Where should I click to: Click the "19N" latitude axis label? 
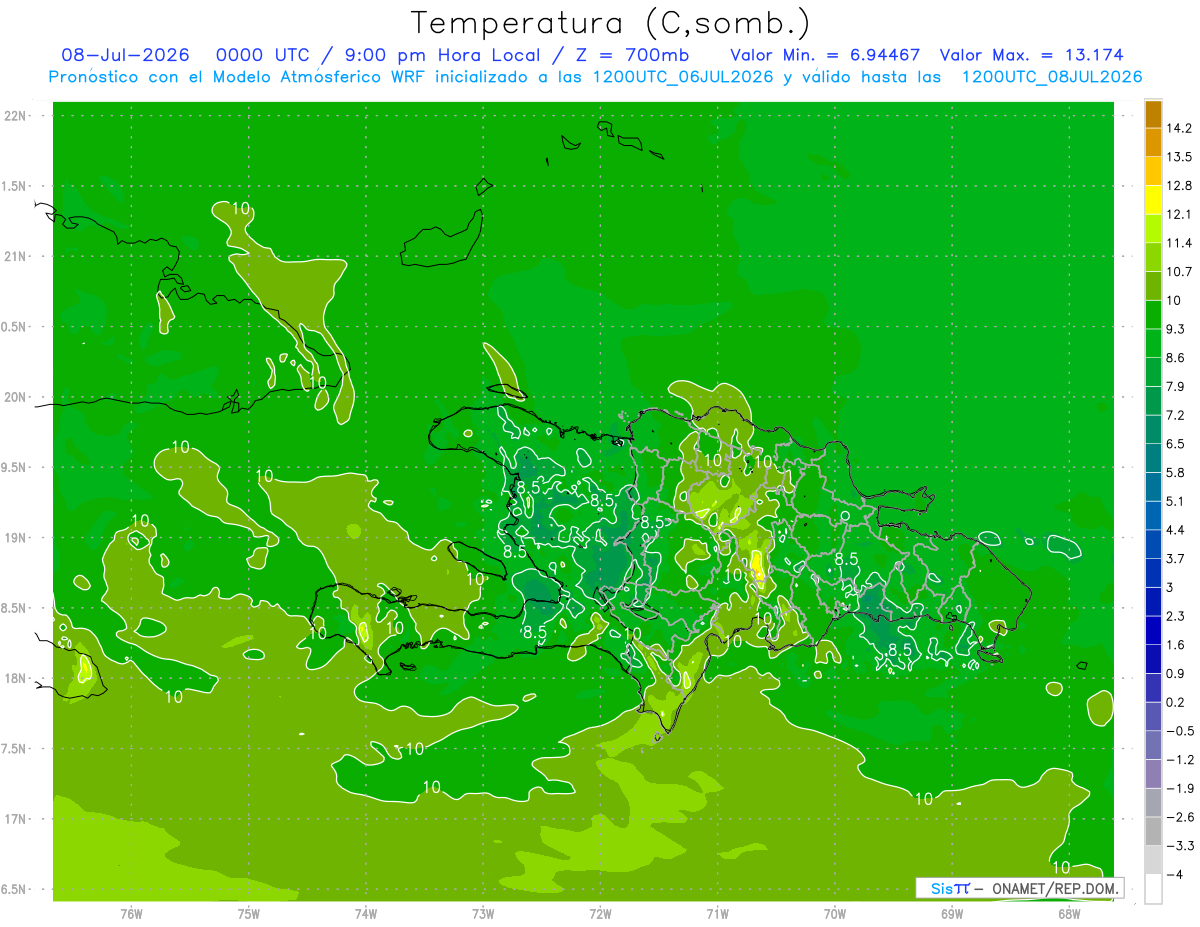coord(17,537)
